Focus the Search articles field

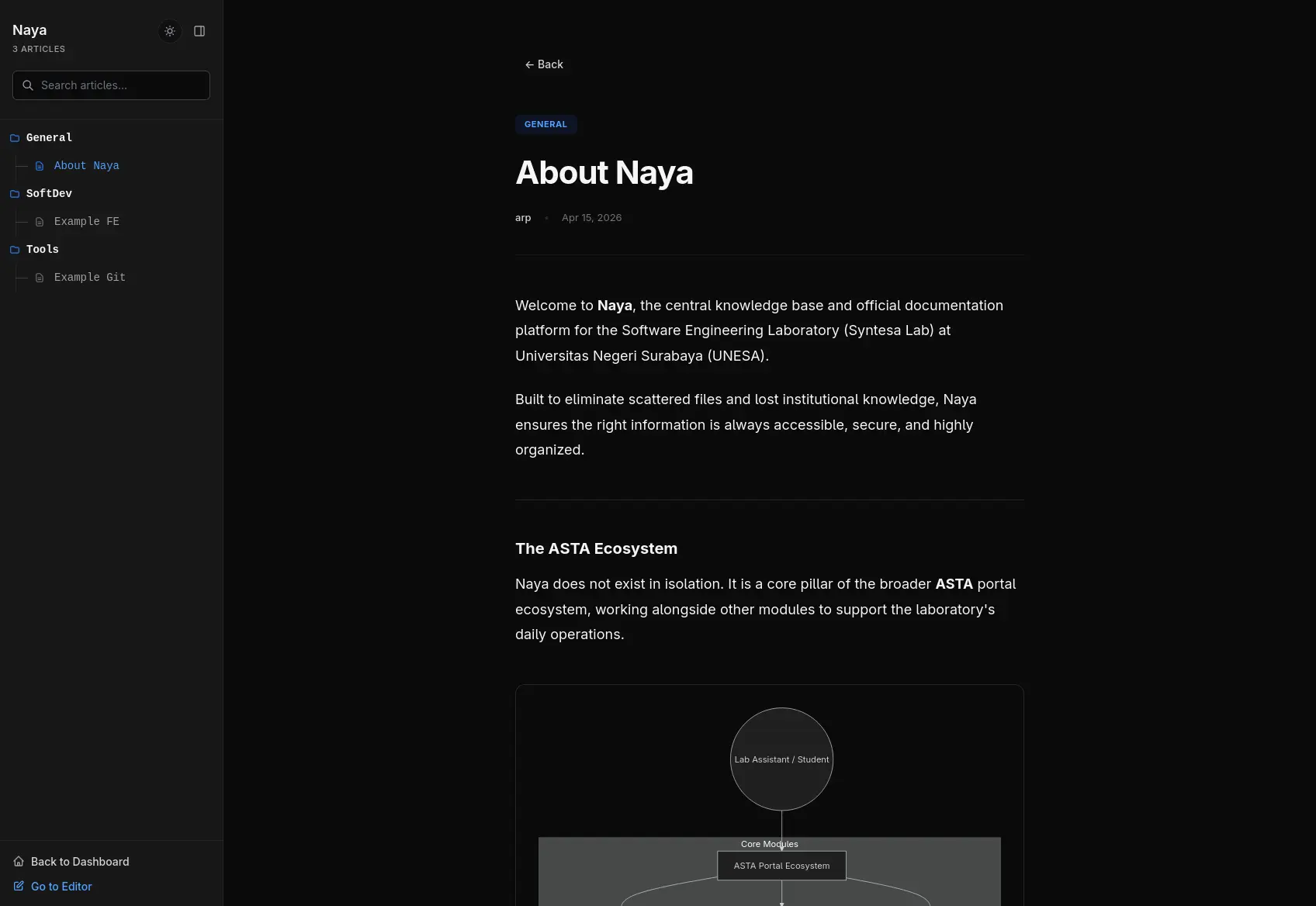click(111, 85)
